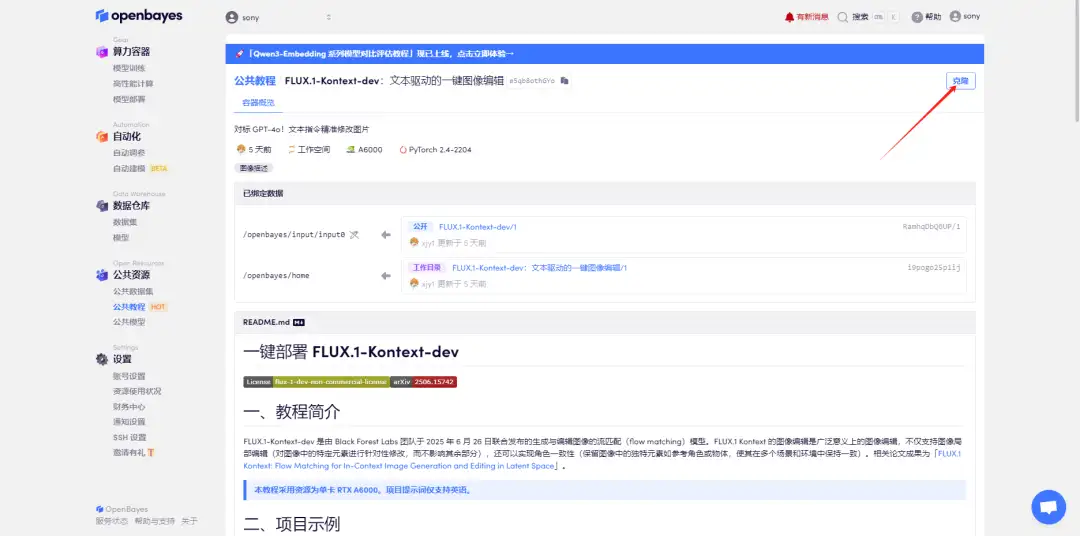Click the gift icon next to 邀请有礼
The width and height of the screenshot is (1080, 536).
tap(150, 453)
